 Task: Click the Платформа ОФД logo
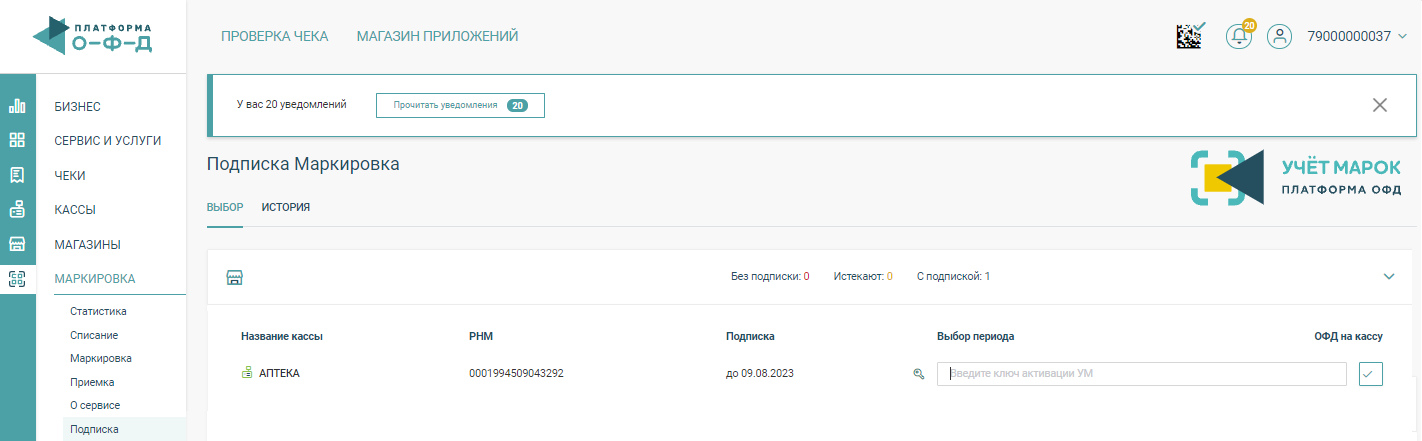pos(92,36)
